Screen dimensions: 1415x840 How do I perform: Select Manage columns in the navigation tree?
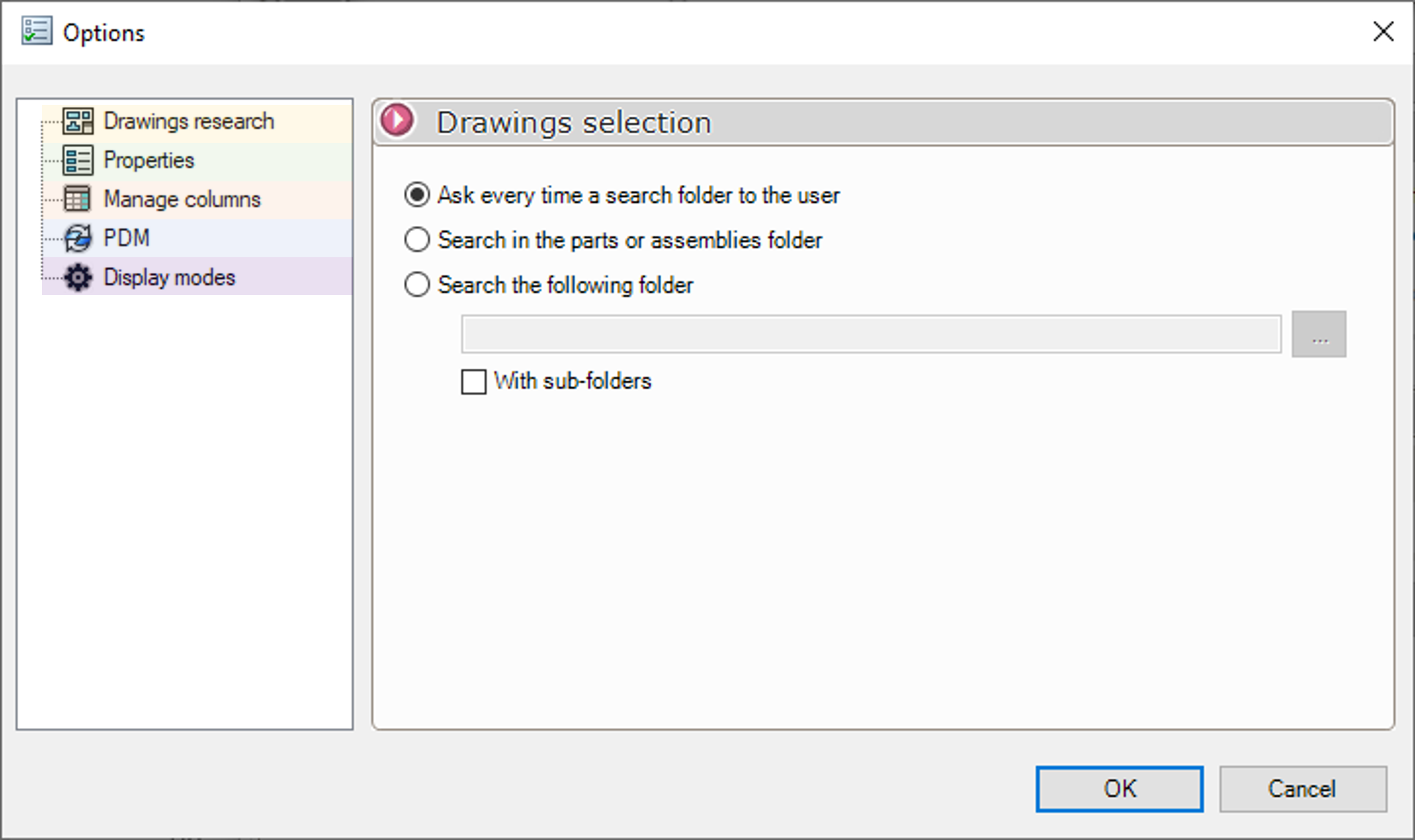(181, 199)
